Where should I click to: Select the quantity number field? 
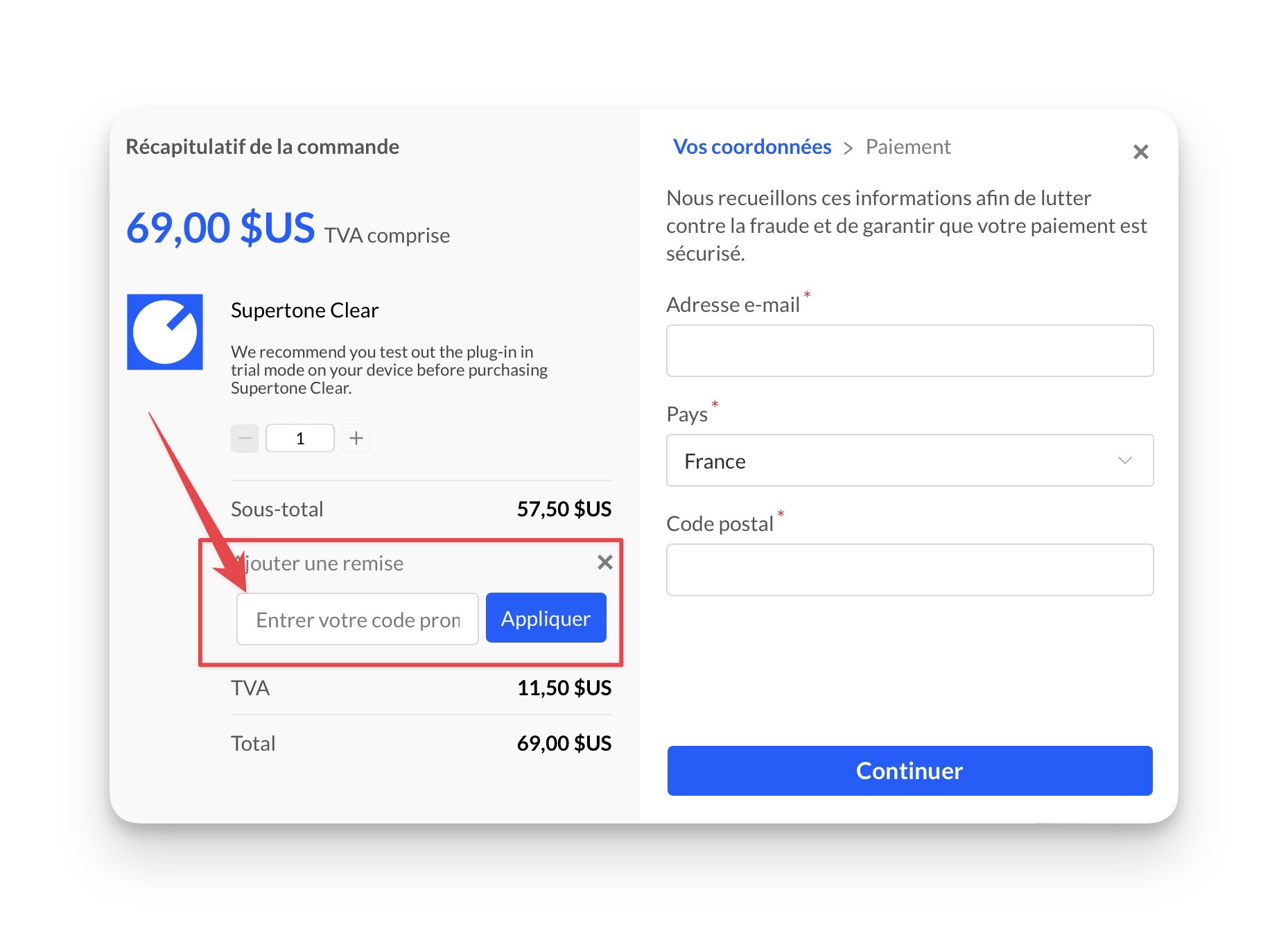[300, 438]
